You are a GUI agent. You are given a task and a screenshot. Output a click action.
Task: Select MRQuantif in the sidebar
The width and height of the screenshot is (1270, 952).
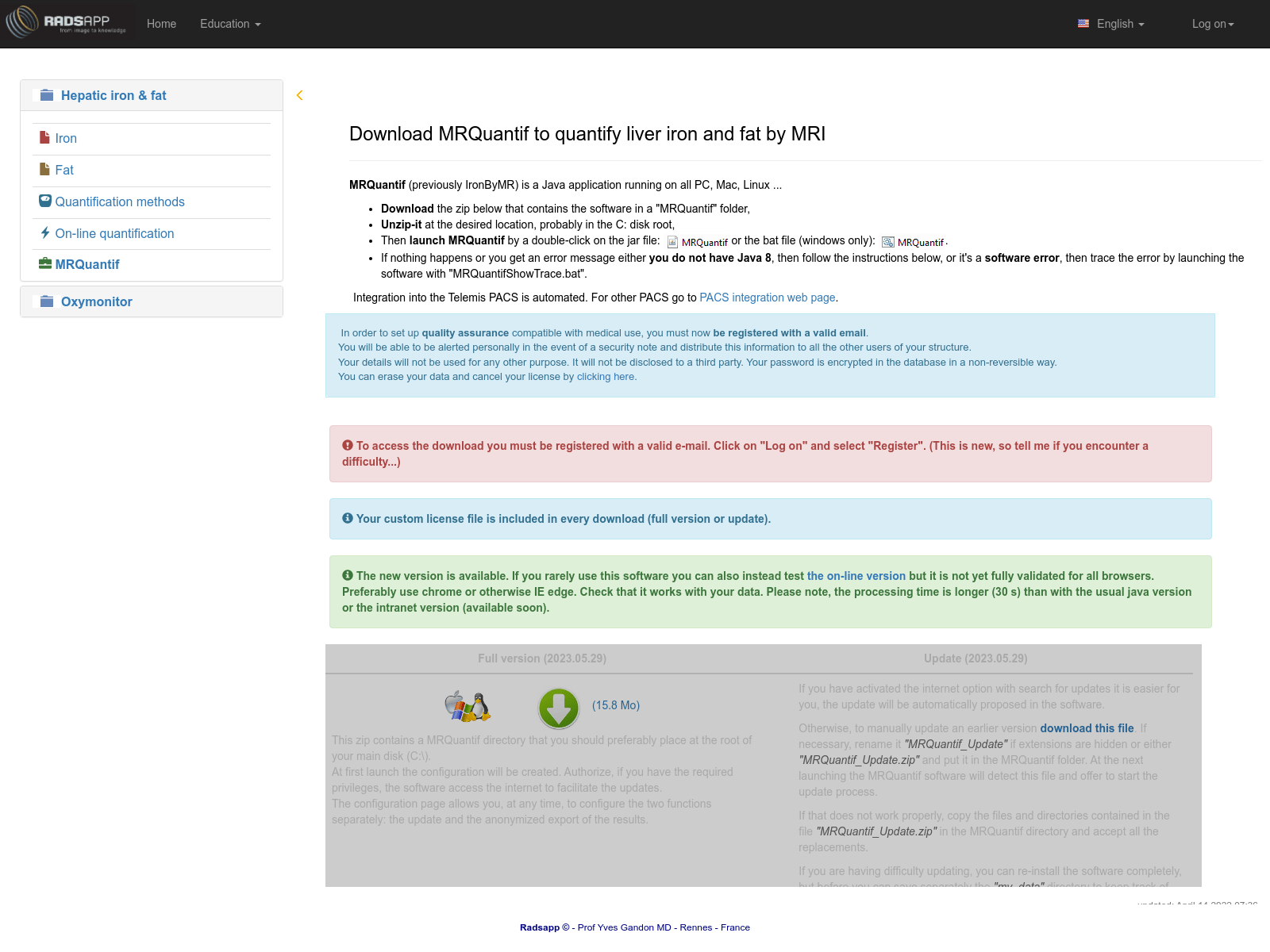pyautogui.click(x=87, y=264)
